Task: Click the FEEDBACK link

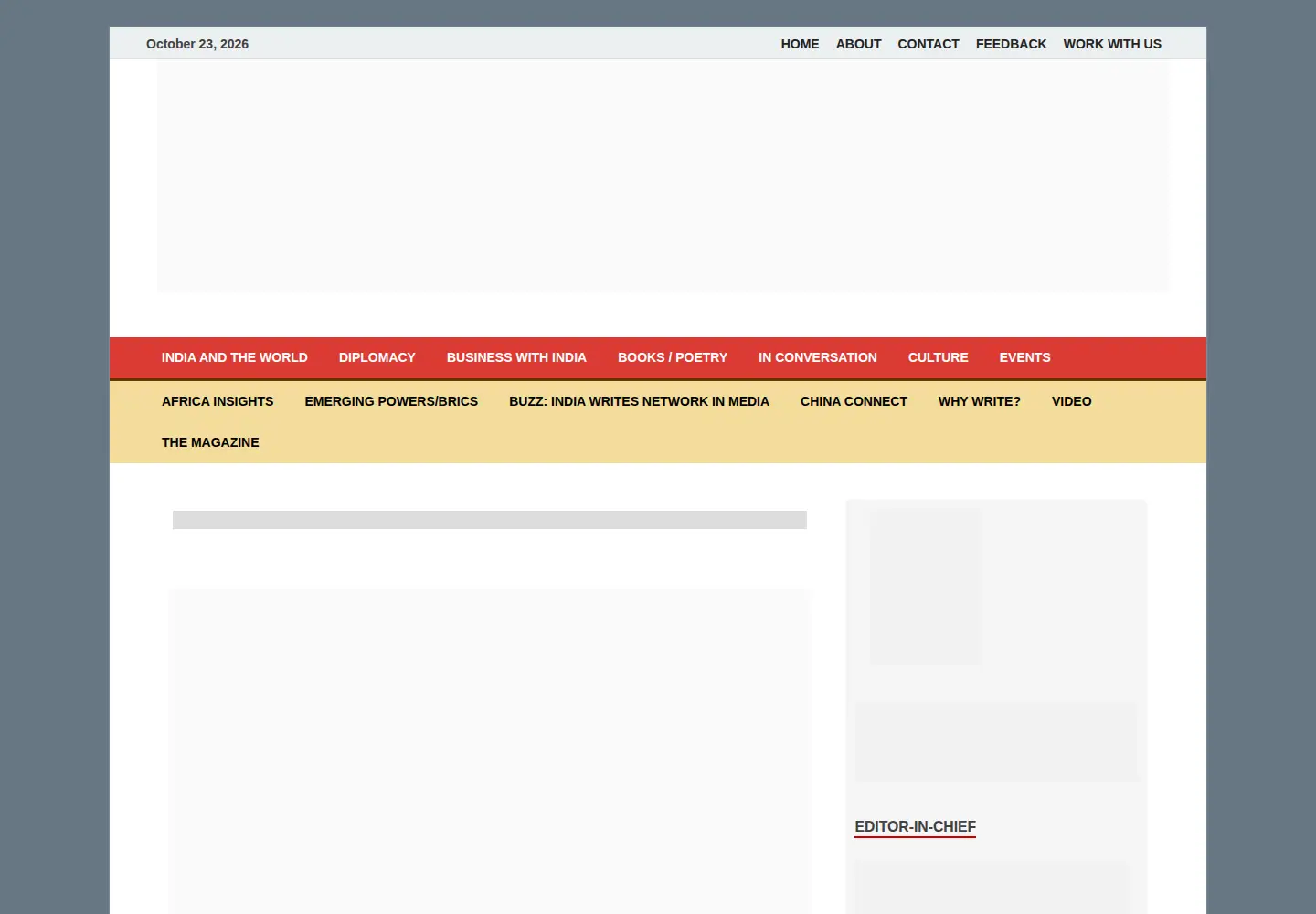Action: [1011, 44]
